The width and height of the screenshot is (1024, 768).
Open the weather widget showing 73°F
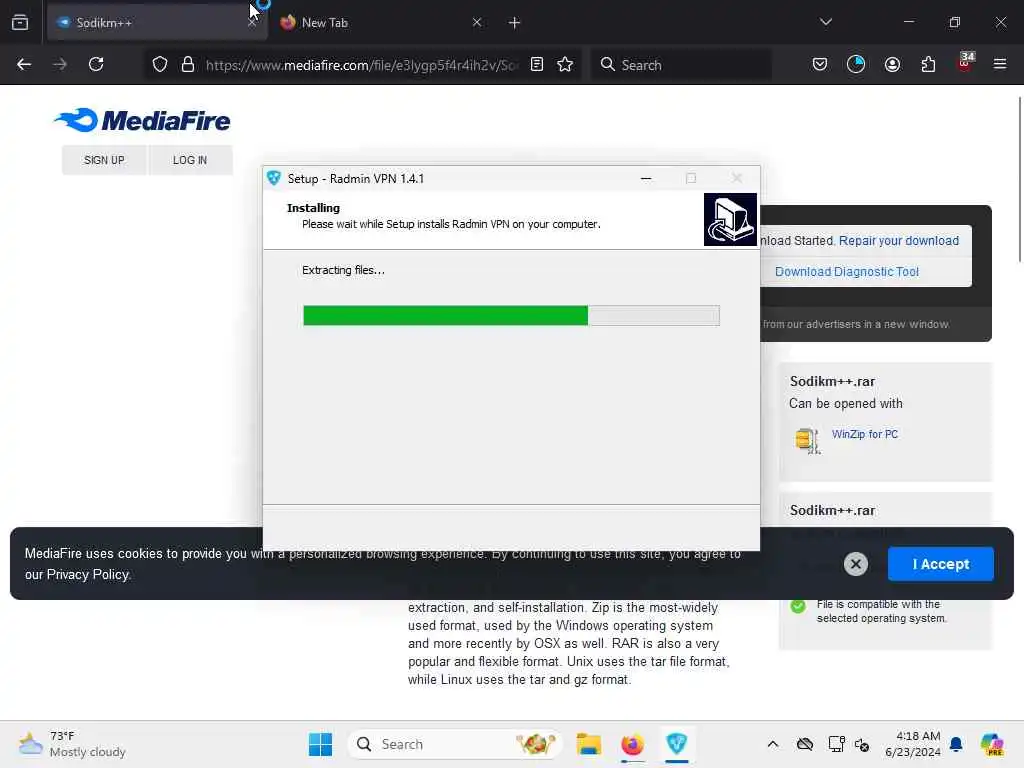click(x=72, y=744)
